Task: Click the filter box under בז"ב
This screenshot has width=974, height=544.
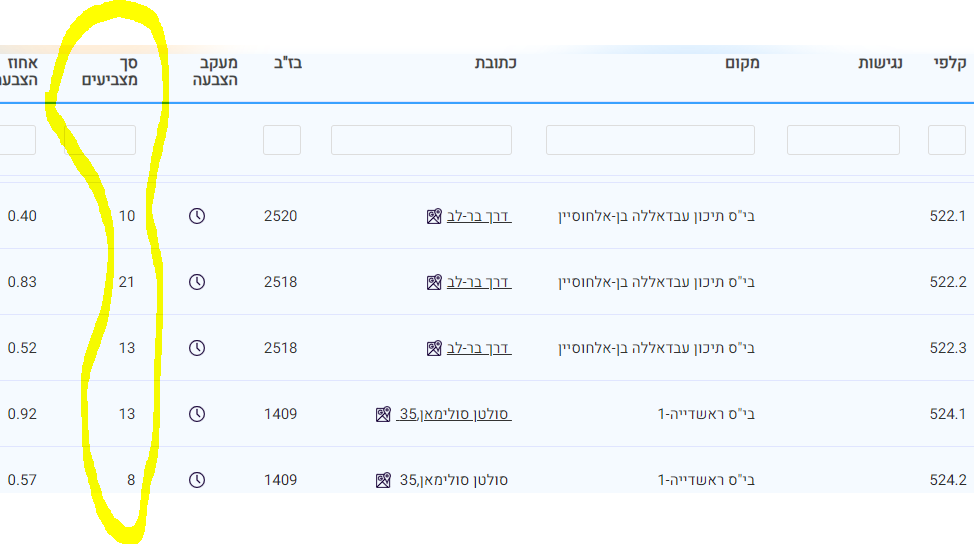Action: tap(282, 140)
